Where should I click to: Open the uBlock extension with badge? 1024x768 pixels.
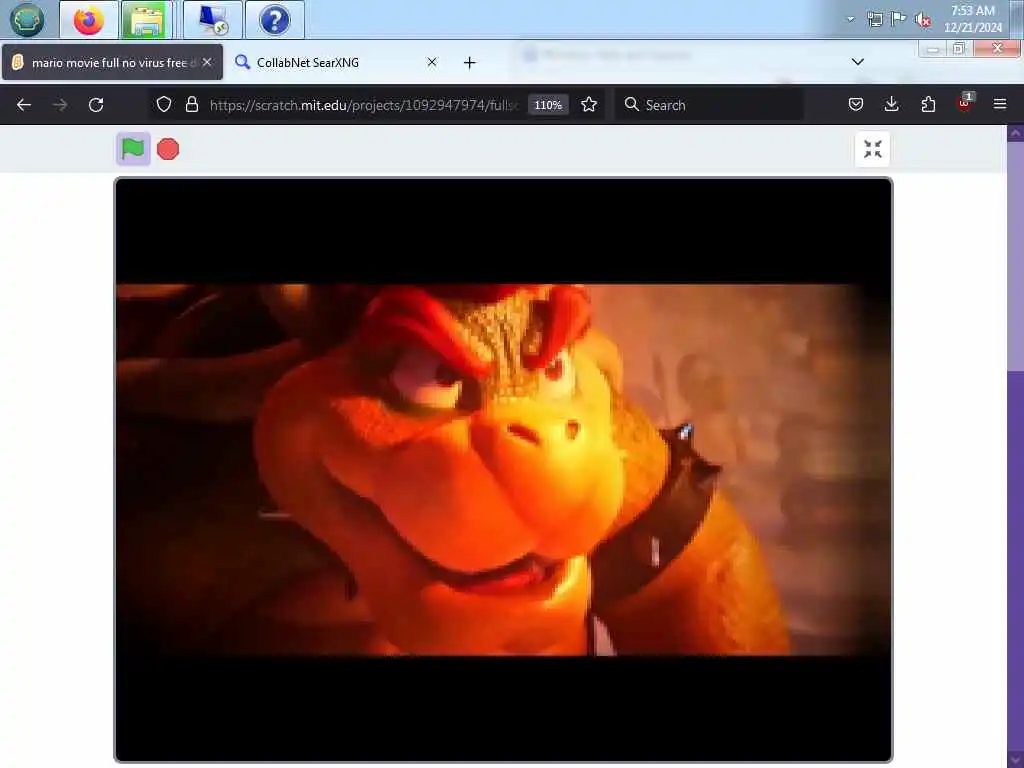click(965, 103)
